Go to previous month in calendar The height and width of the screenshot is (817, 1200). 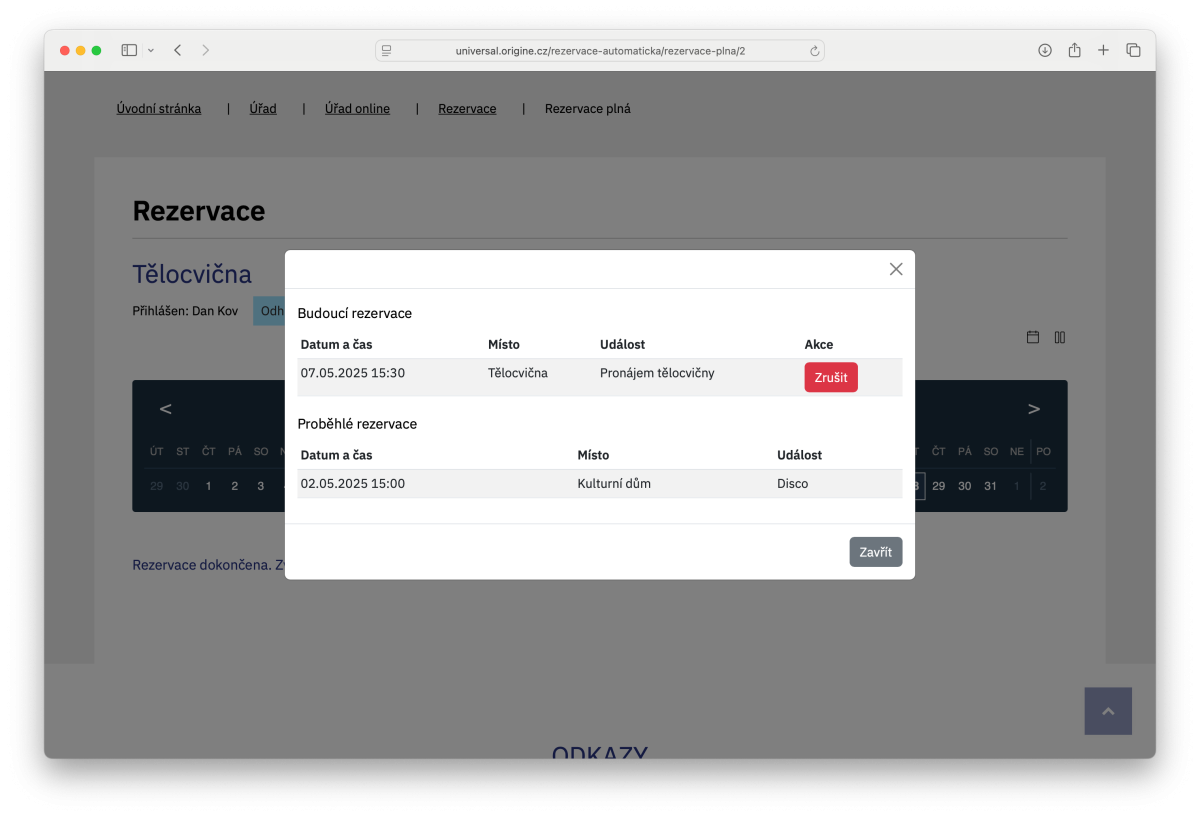pos(166,409)
